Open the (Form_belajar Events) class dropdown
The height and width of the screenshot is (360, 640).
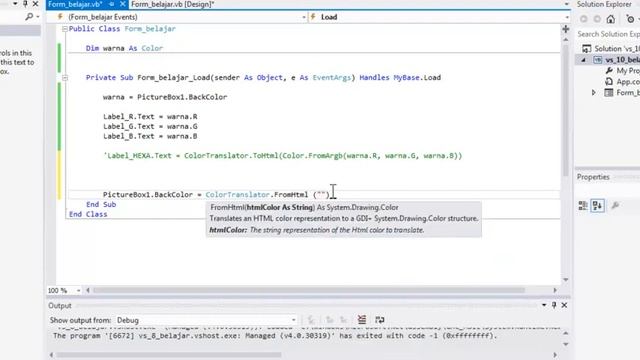(304, 17)
